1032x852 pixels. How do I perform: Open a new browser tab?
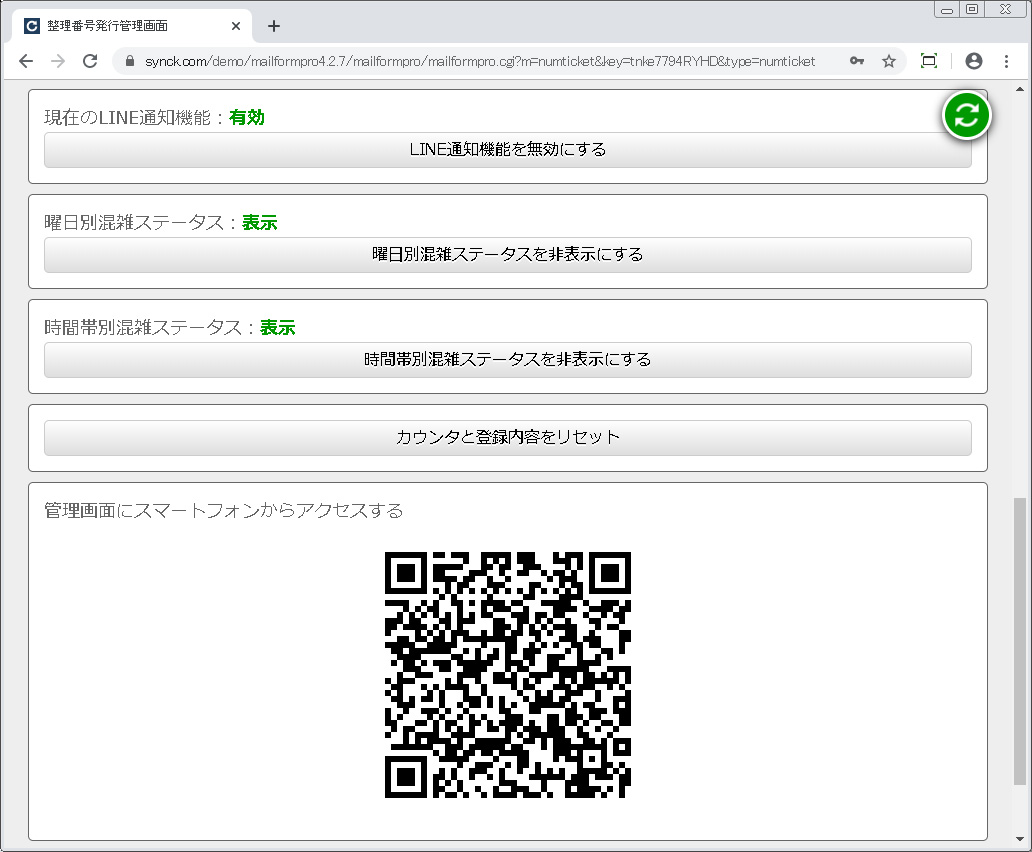coord(274,26)
